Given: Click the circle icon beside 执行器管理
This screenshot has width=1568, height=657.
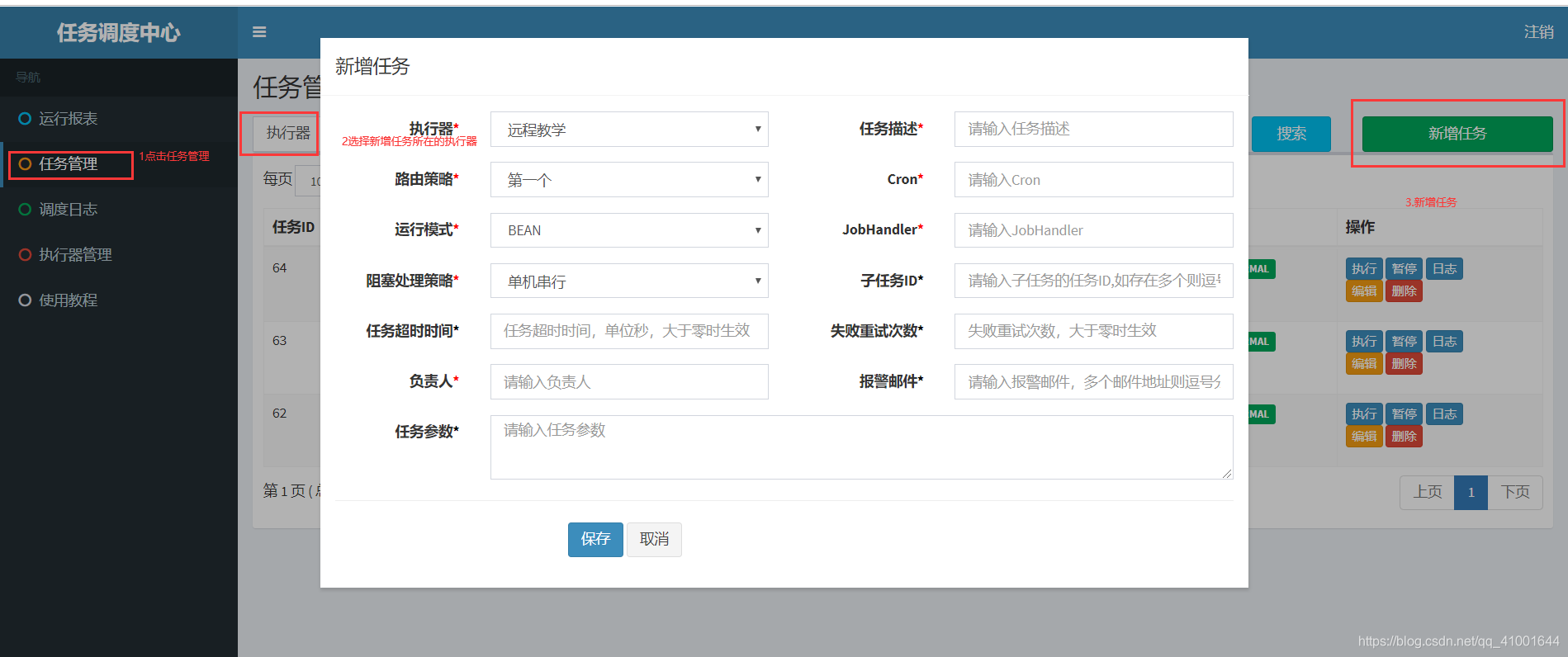Looking at the screenshot, I should click(25, 255).
